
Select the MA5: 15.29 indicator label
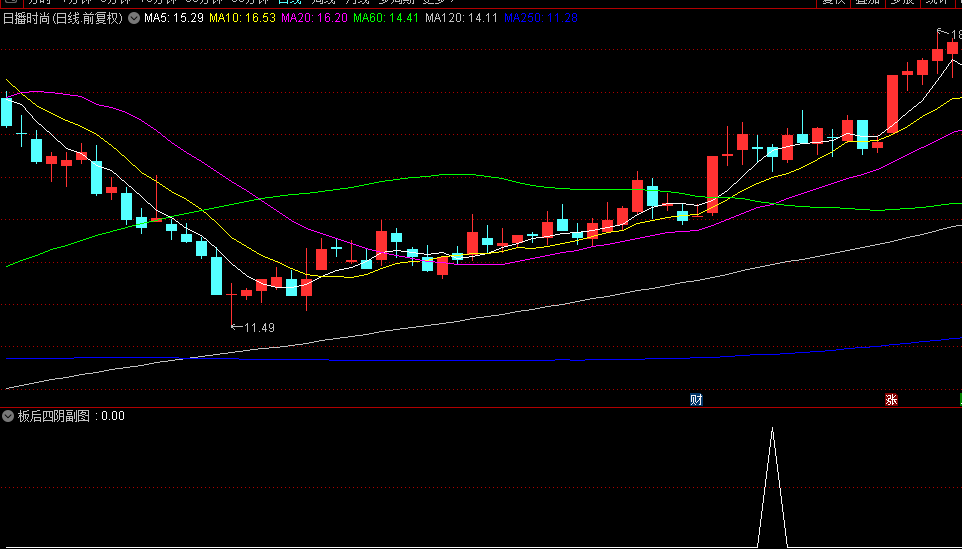174,18
